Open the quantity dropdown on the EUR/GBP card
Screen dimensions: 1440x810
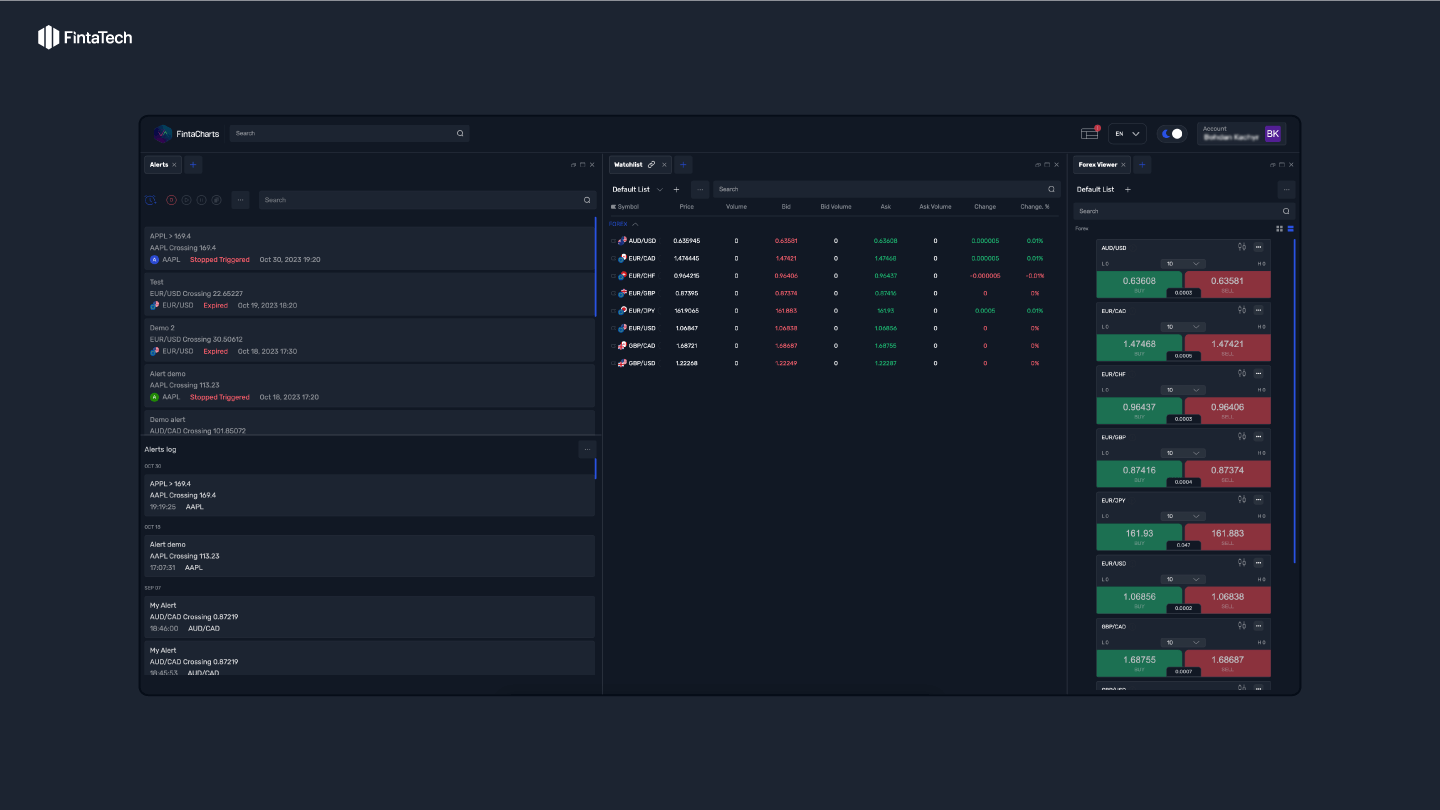(1183, 453)
